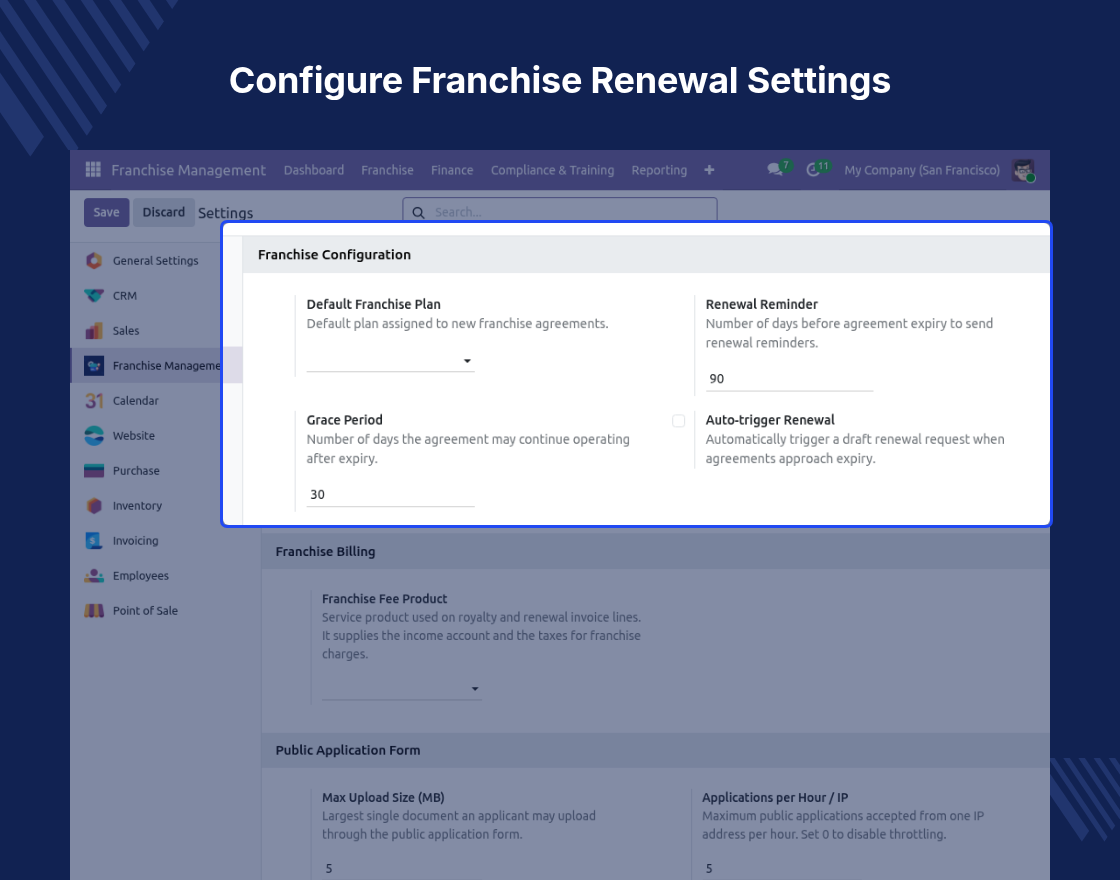Select the Website app icon

(x=94, y=436)
